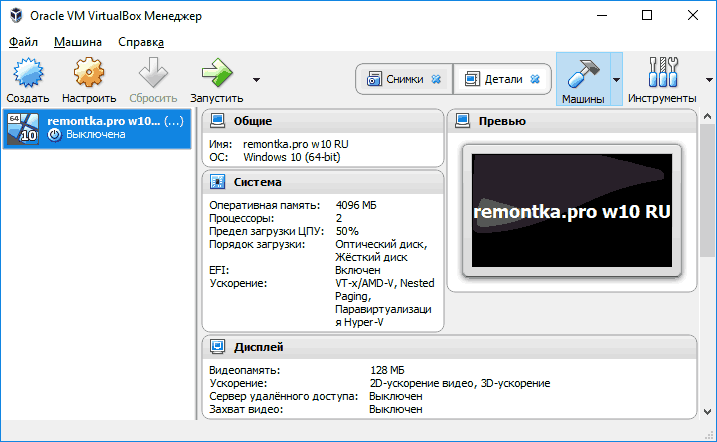
Task: Expand the dropdown arrow beside Инструменты
Action: (709, 80)
